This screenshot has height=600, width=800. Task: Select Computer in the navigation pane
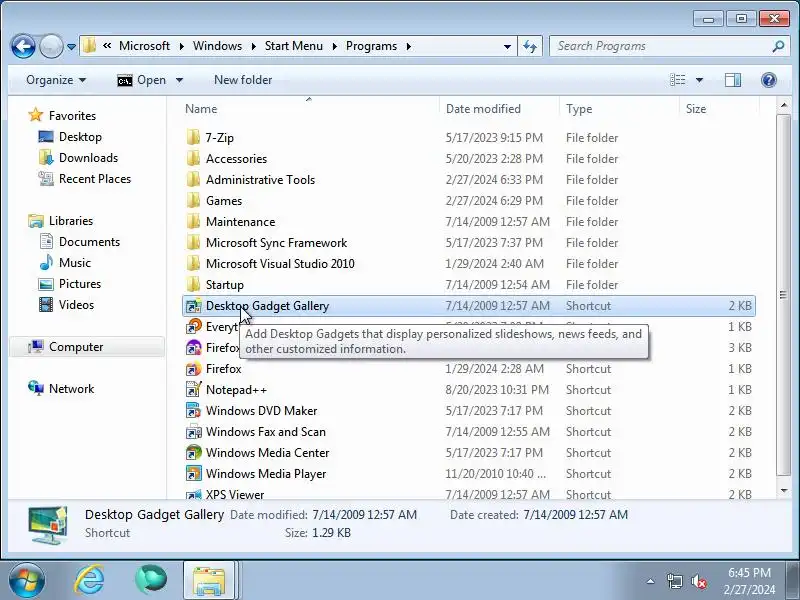(76, 346)
